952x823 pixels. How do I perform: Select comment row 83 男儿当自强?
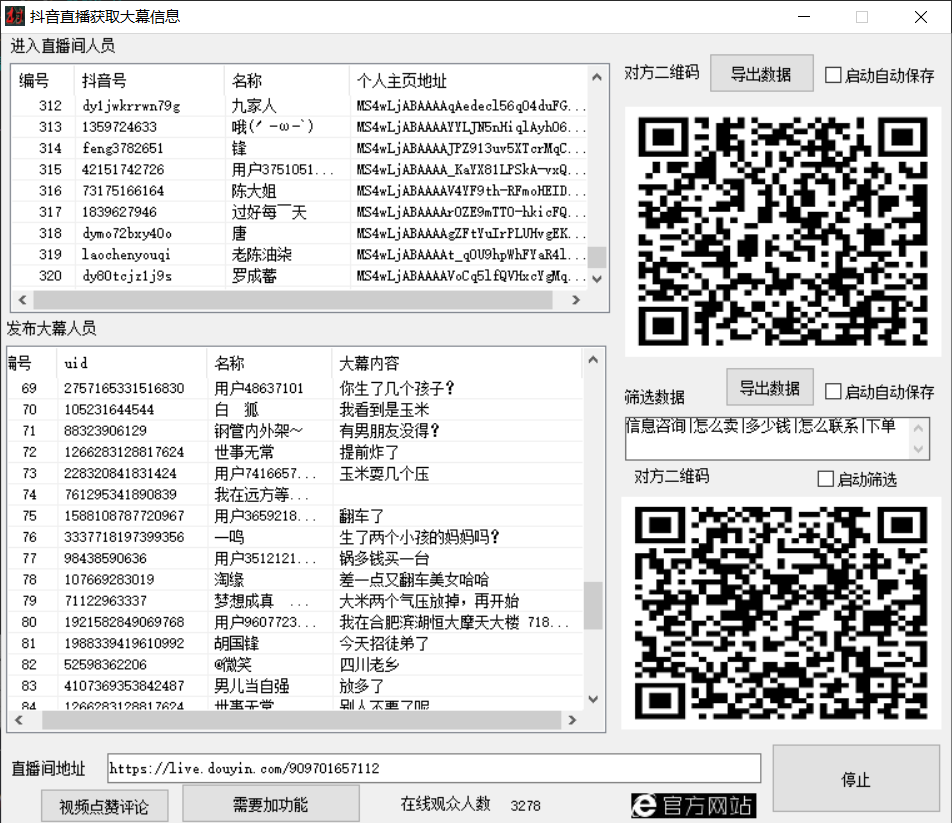tap(295, 685)
